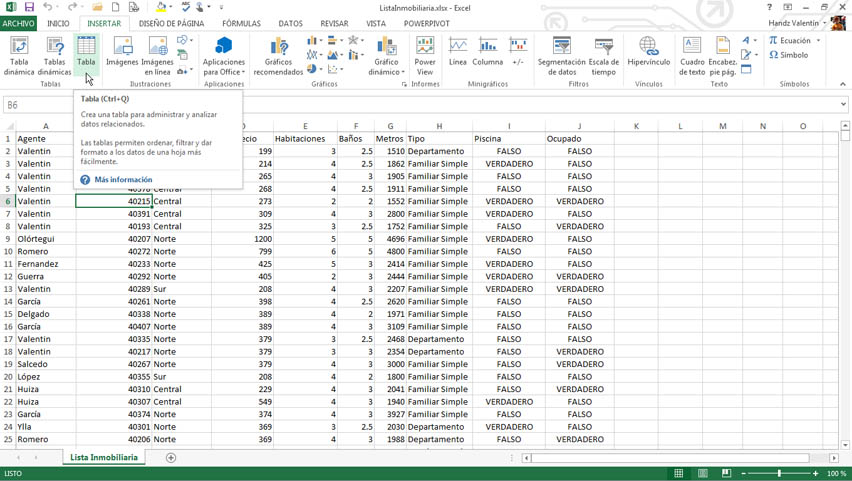Switch to the DATOS tab
The width and height of the screenshot is (852, 481).
290,23
